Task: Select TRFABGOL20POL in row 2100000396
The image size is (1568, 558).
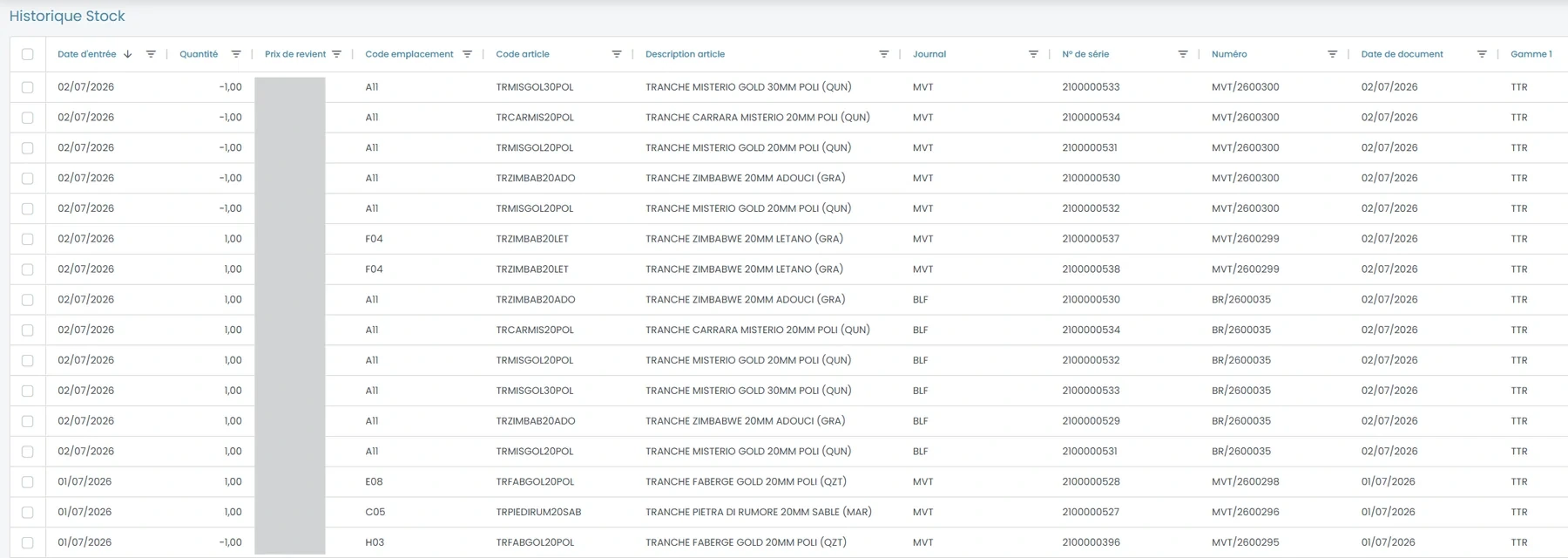Action: 535,542
